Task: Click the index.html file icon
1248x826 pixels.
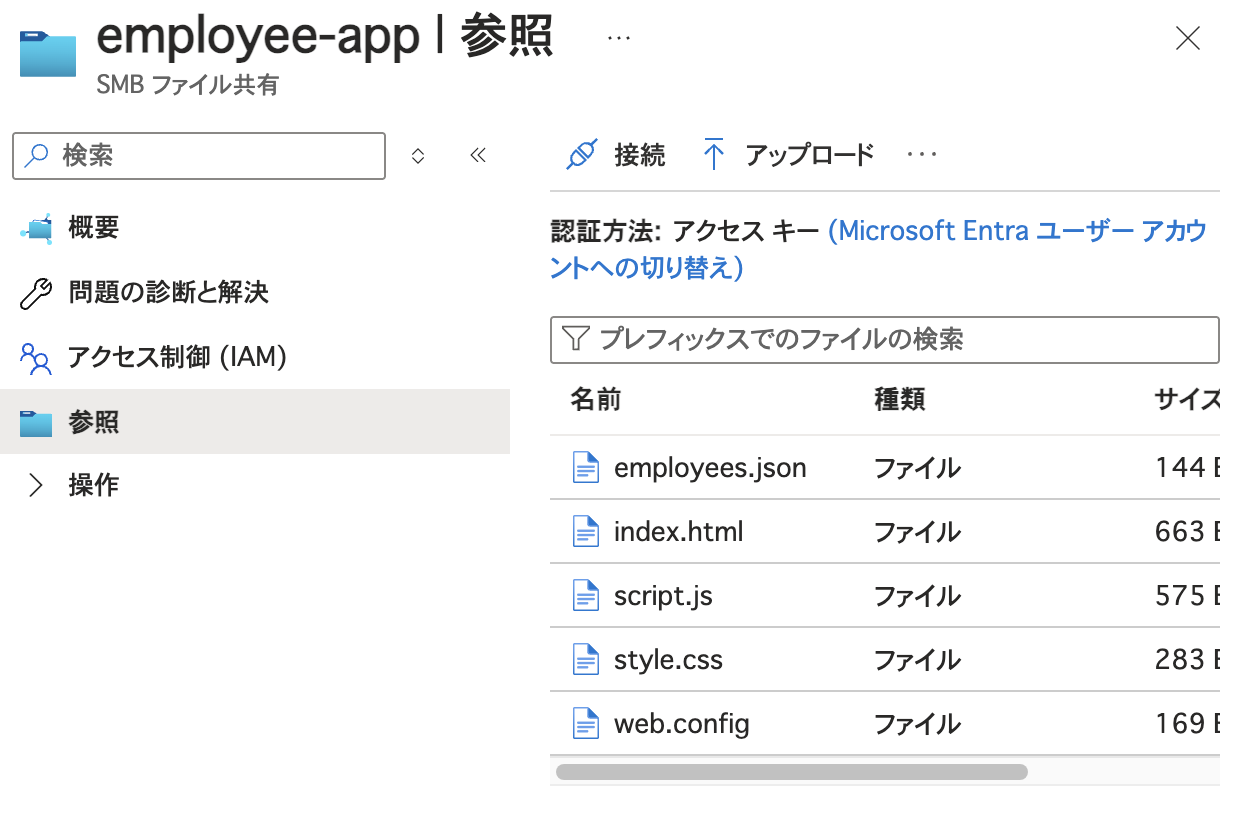Action: point(585,531)
